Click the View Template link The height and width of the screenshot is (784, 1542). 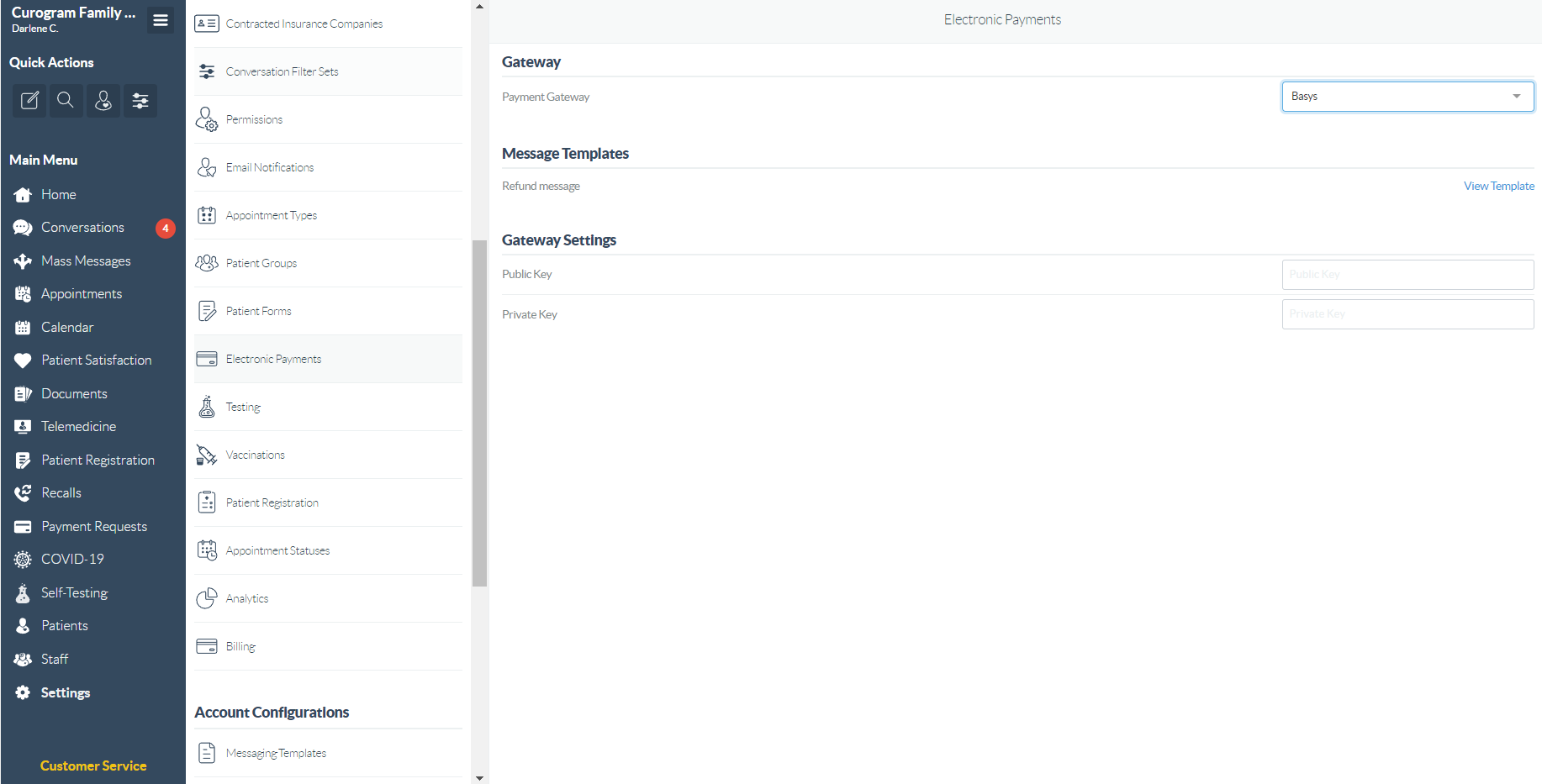(x=1498, y=187)
